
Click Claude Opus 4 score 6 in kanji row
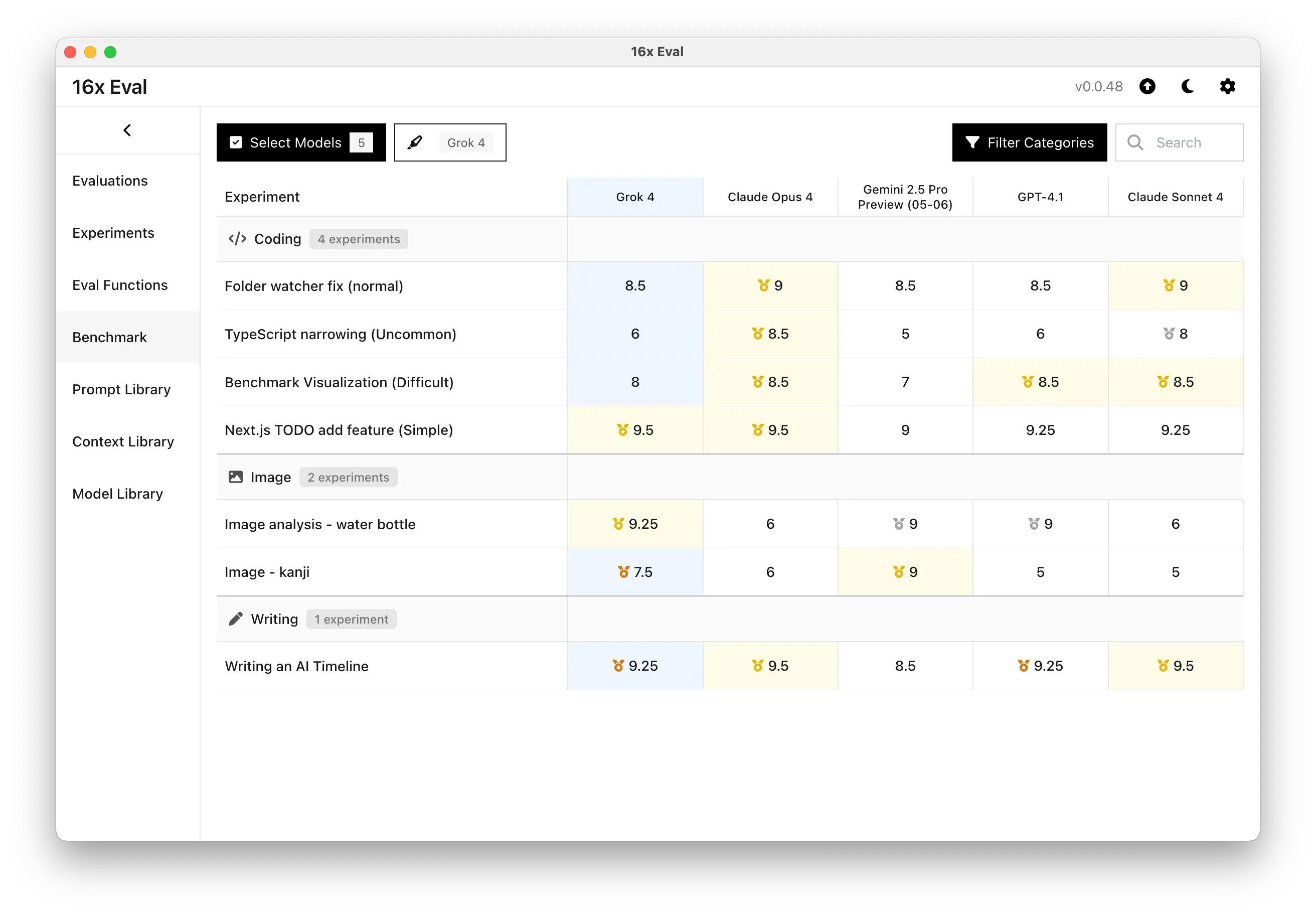(x=770, y=571)
